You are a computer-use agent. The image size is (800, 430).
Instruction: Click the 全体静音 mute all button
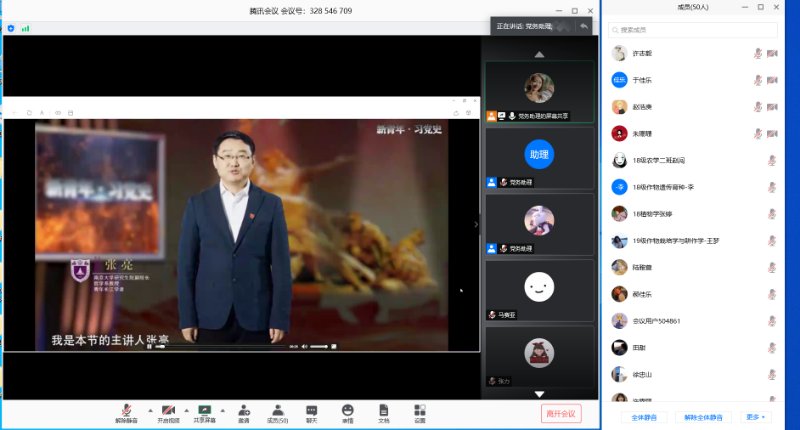pyautogui.click(x=644, y=416)
